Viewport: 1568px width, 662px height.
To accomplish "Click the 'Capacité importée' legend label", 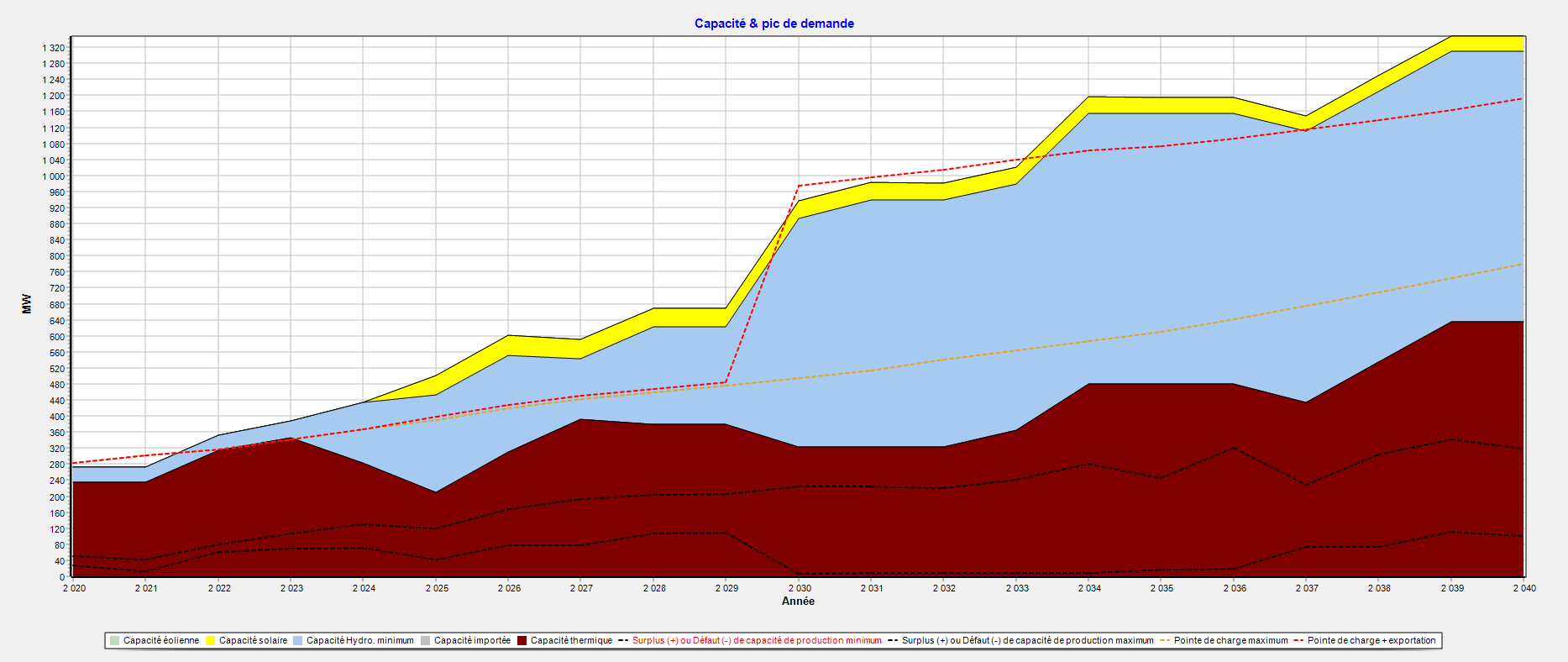I will pyautogui.click(x=472, y=641).
